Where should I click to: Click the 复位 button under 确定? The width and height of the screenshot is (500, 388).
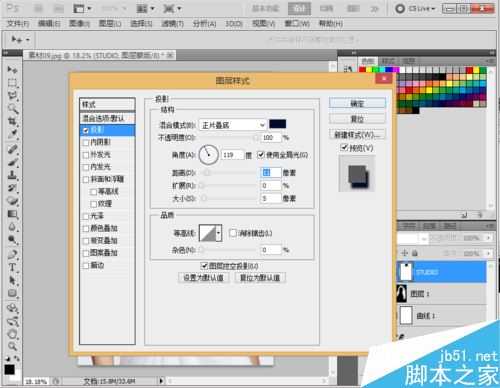click(x=357, y=119)
